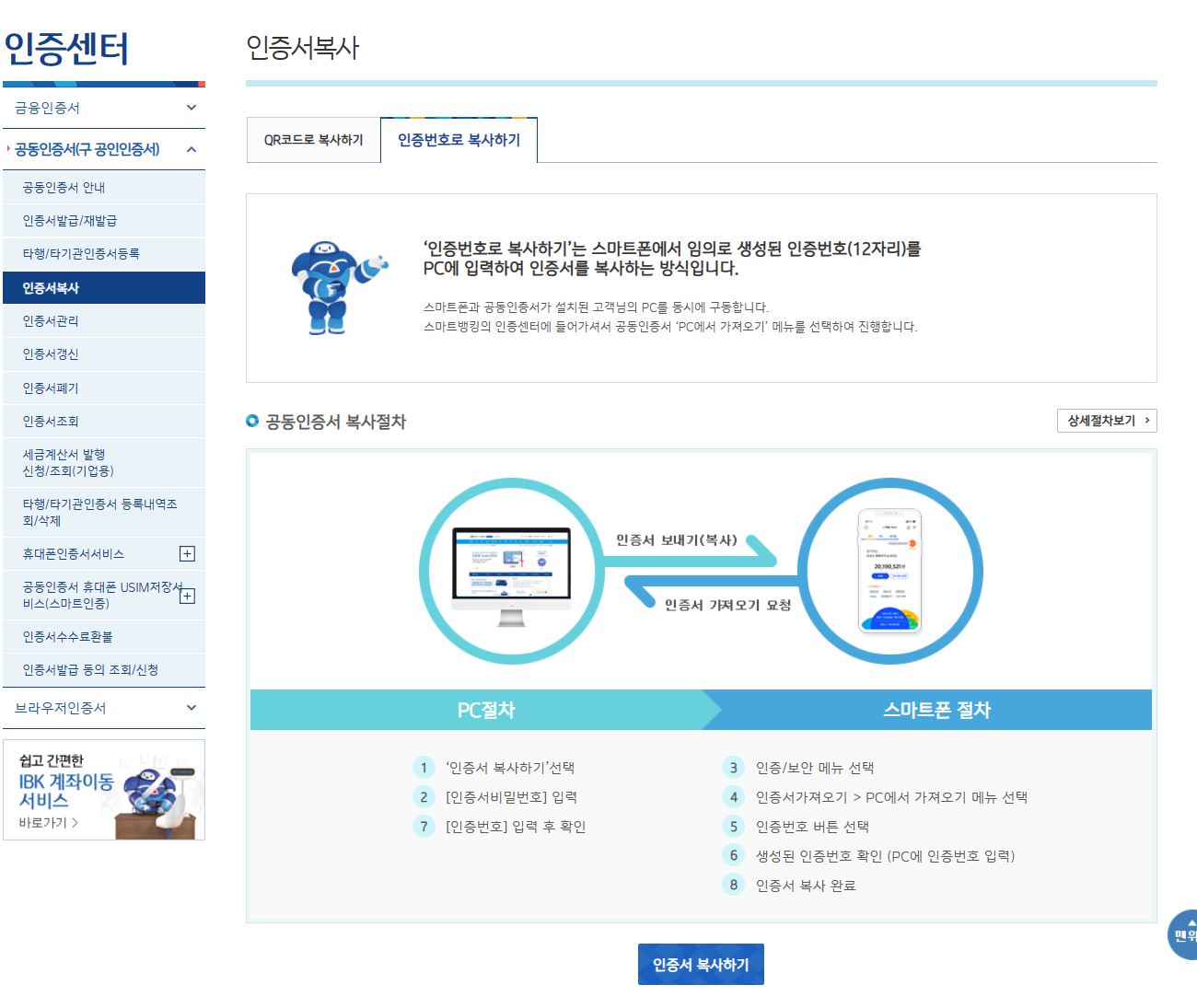The height and width of the screenshot is (1008, 1197).
Task: Open the 인증서관리 menu item
Action: coord(52,320)
